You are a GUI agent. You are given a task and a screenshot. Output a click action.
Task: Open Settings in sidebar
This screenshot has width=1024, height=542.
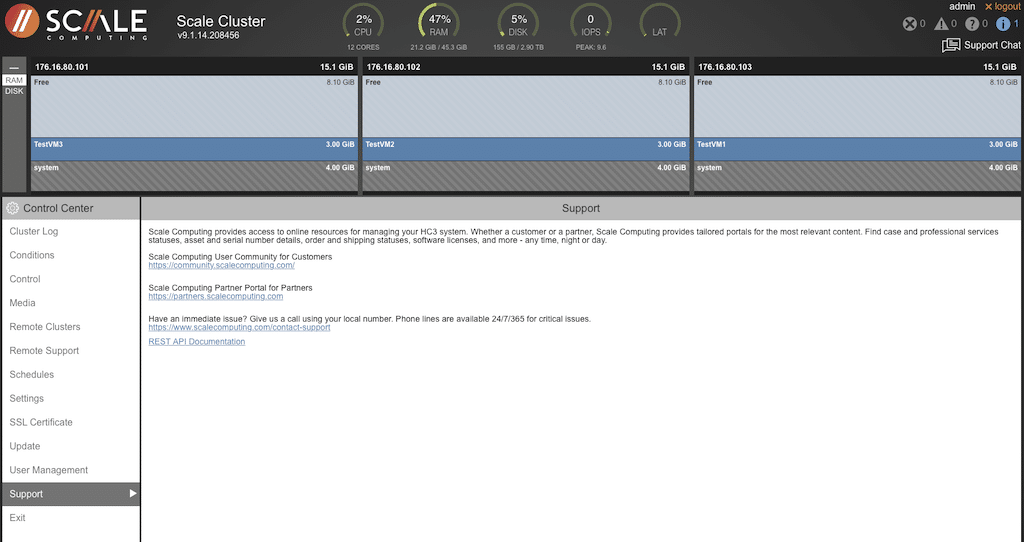71,398
